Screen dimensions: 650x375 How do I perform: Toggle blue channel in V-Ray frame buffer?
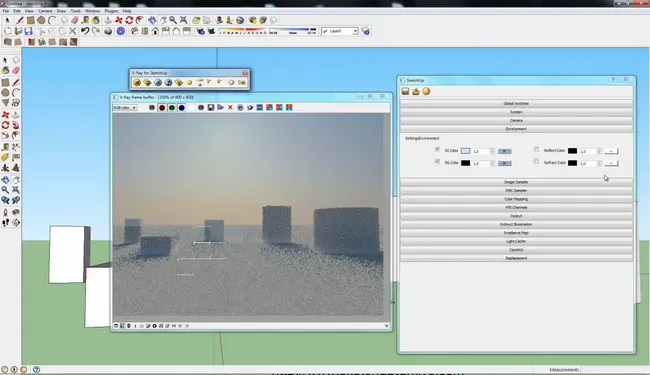pyautogui.click(x=182, y=108)
